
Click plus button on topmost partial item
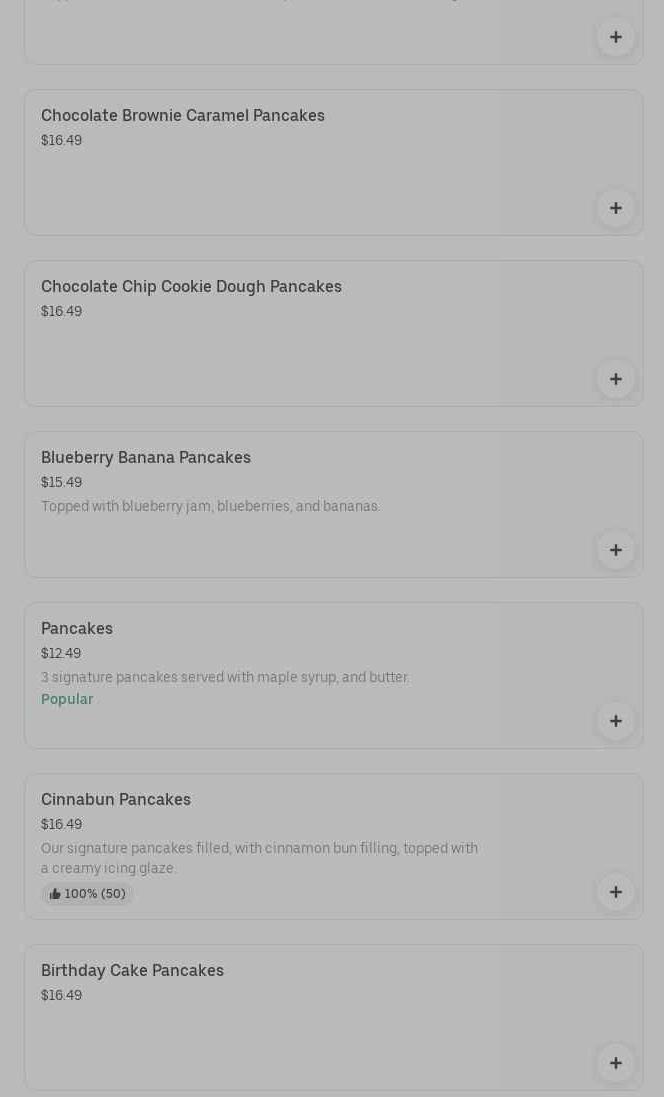click(615, 37)
